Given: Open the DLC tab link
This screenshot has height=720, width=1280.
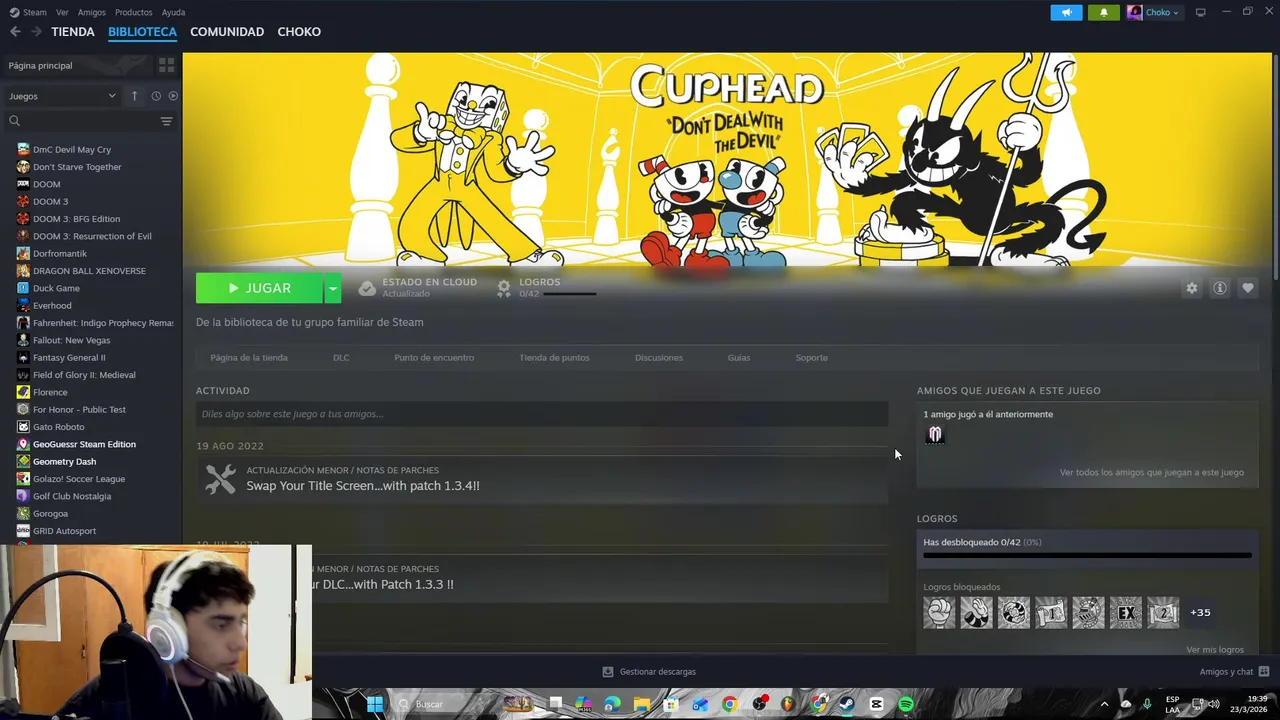Looking at the screenshot, I should pyautogui.click(x=341, y=357).
